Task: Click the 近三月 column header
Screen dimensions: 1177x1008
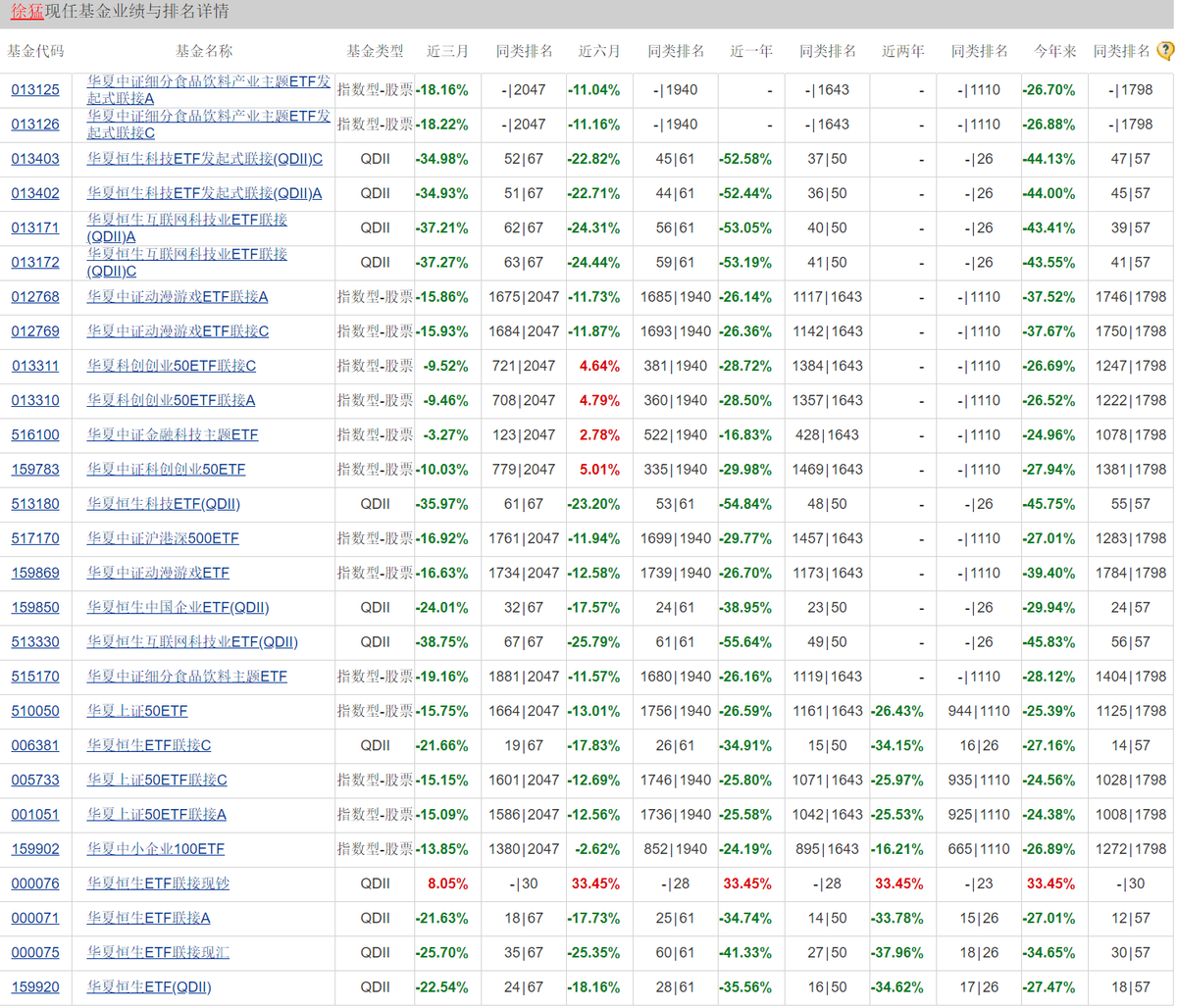Action: pyautogui.click(x=447, y=51)
